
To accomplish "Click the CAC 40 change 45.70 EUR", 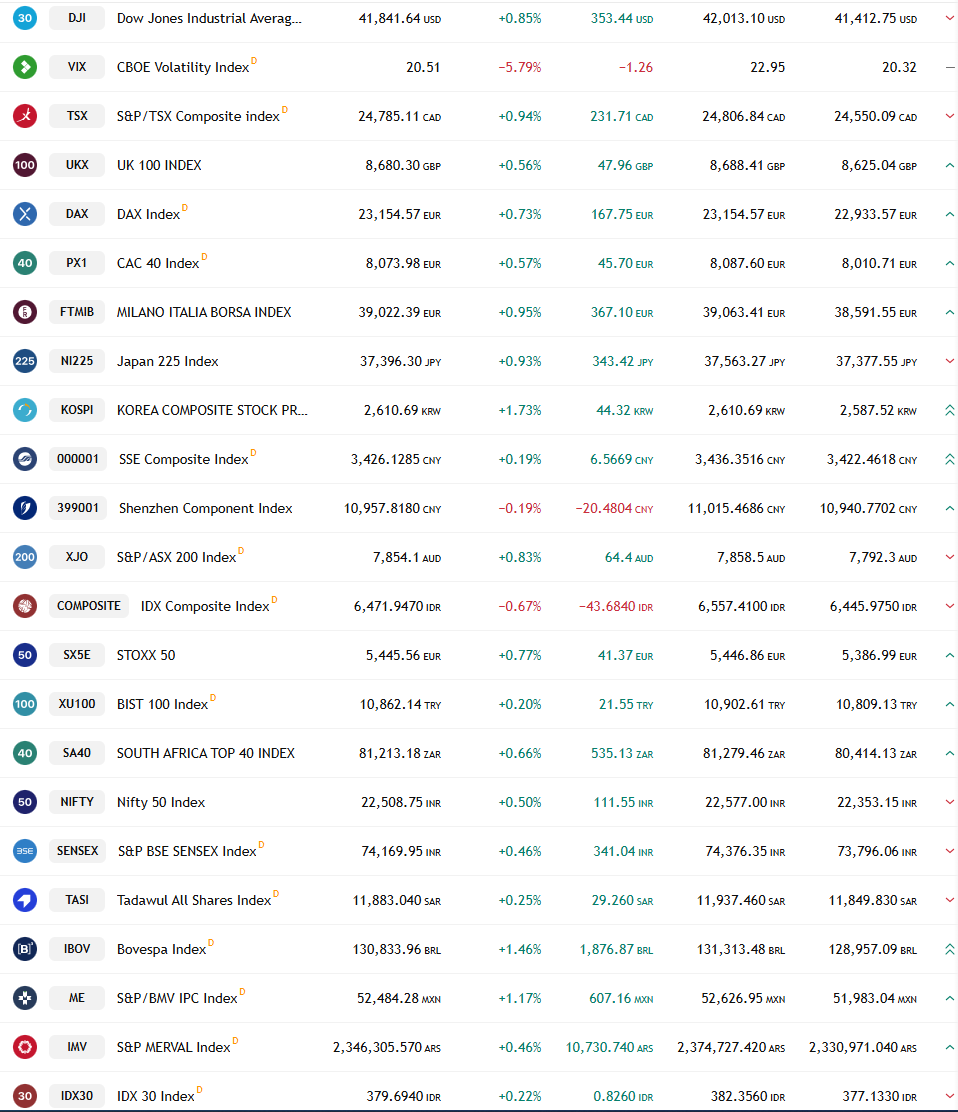I will click(625, 263).
